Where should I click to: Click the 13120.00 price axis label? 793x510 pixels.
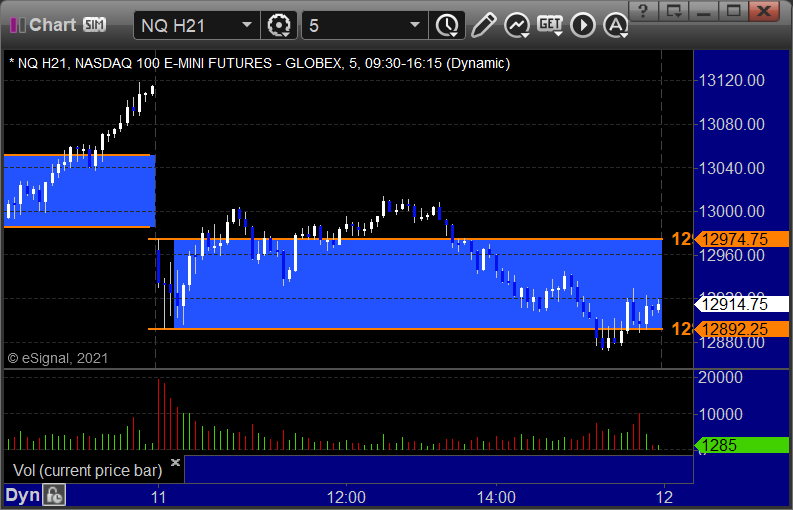[731, 80]
